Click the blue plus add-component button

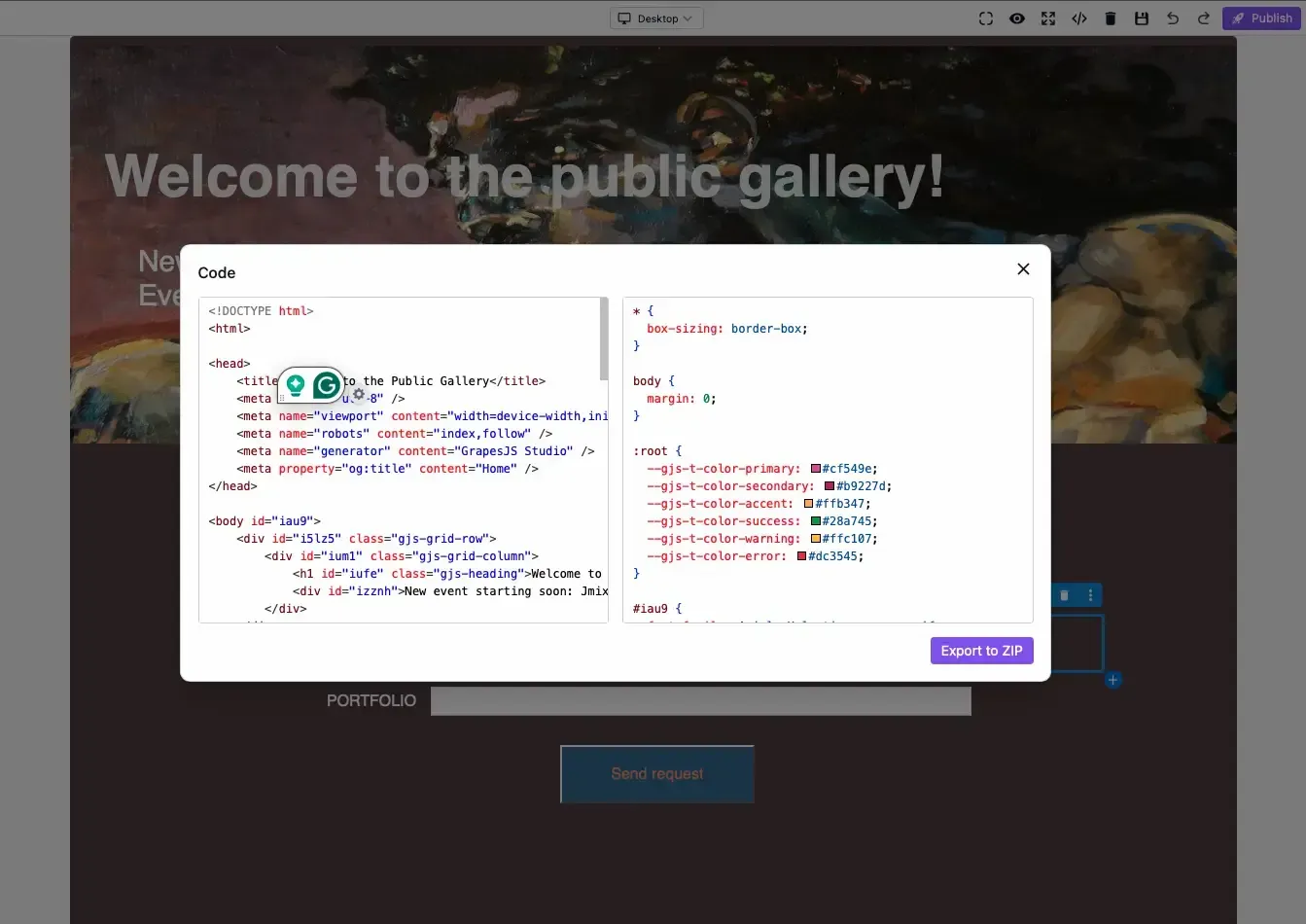pyautogui.click(x=1112, y=680)
